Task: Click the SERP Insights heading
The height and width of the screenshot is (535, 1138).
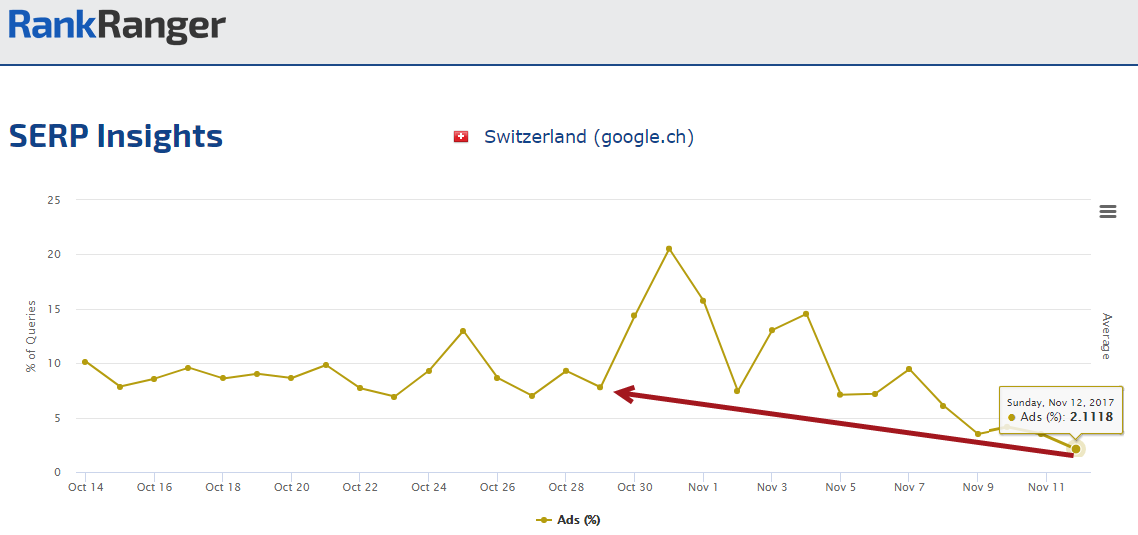Action: coord(116,136)
